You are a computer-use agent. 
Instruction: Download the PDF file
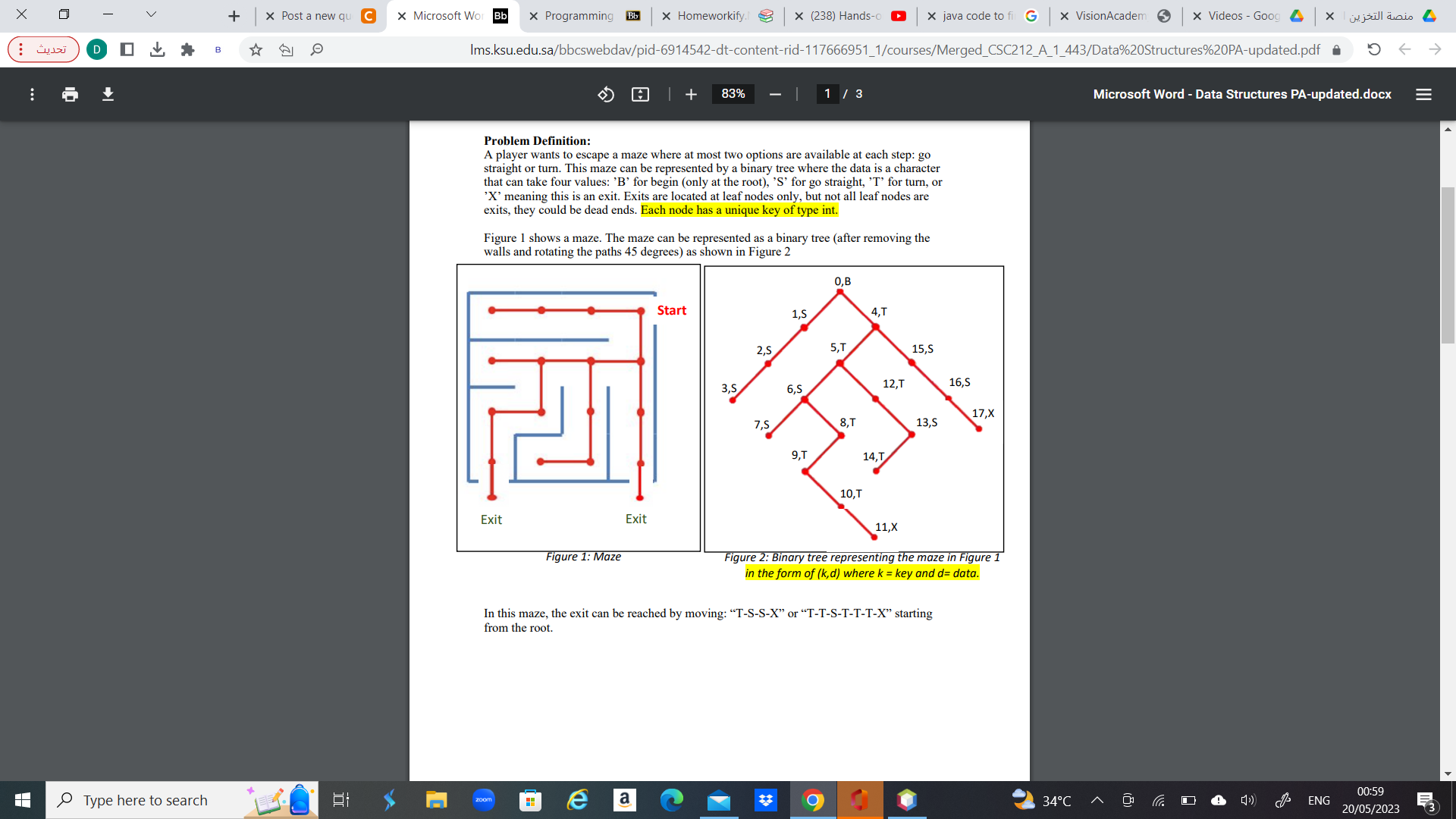[108, 94]
